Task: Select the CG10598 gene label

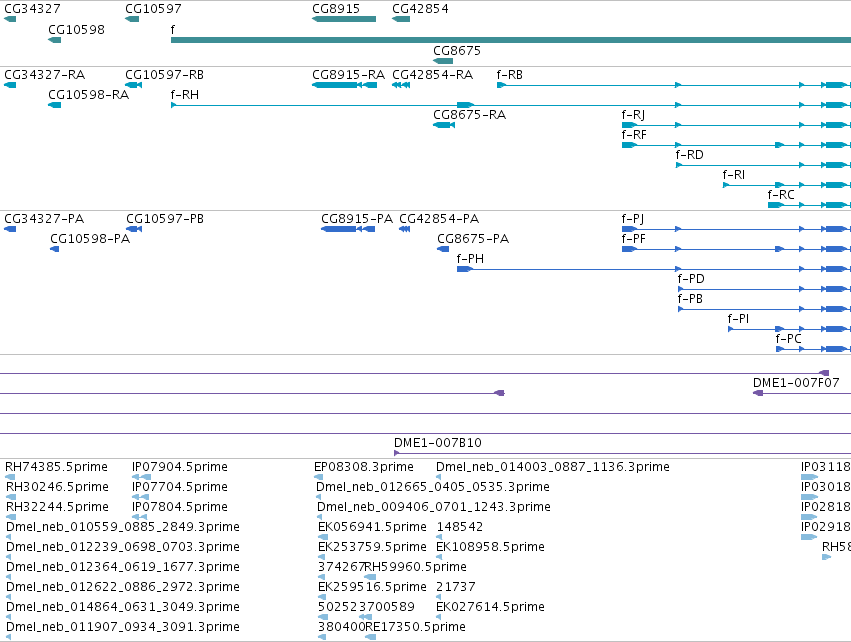Action: click(76, 29)
